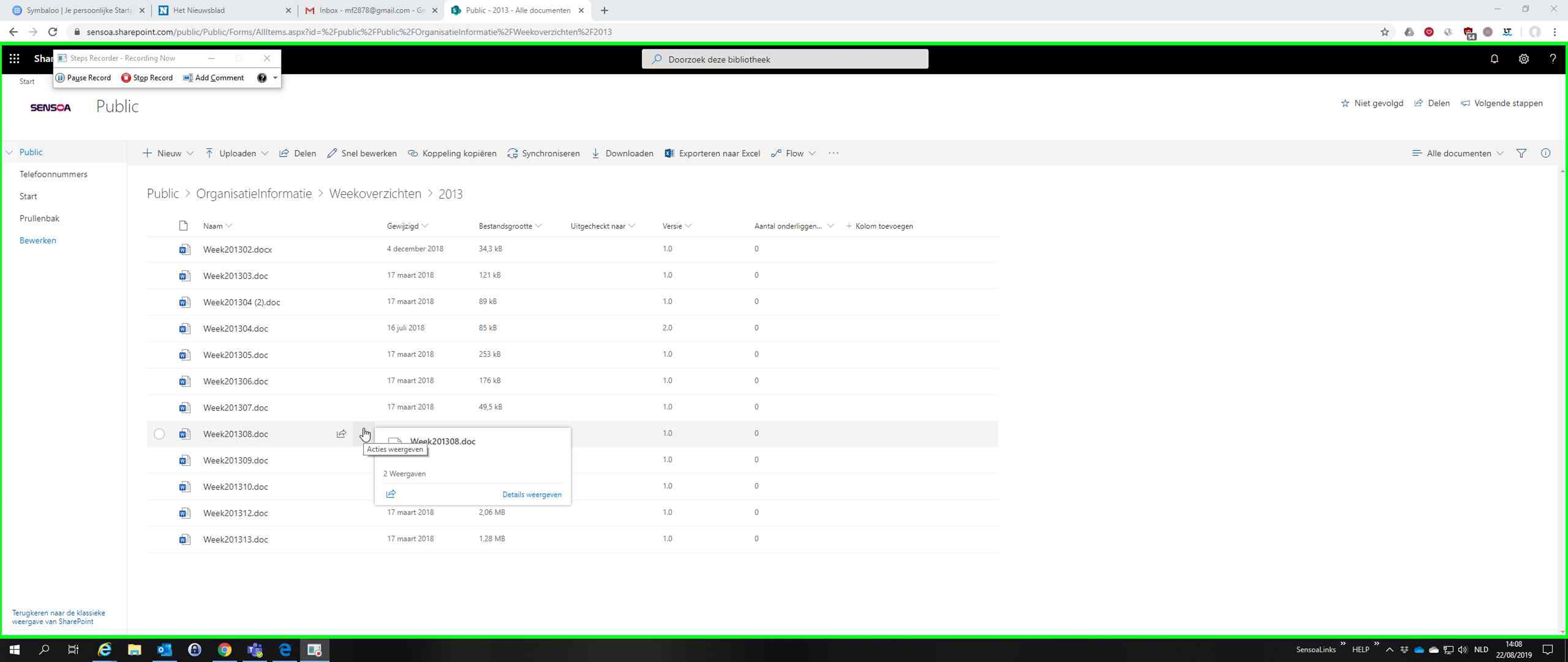This screenshot has height=662, width=1568.
Task: Open the Gewijzigd column sort dropdown
Action: point(407,226)
